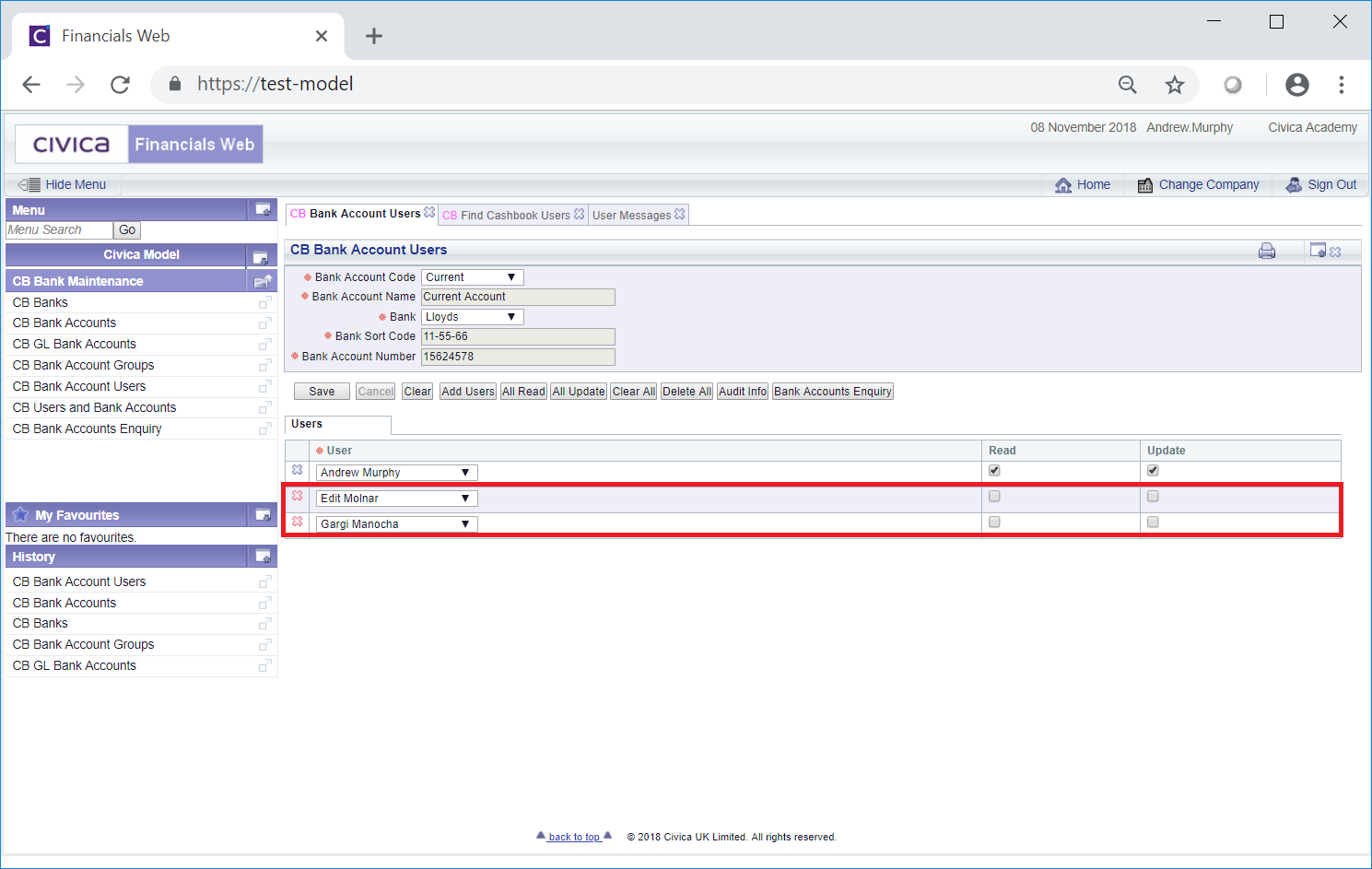Click the Sign Out icon

(1294, 184)
